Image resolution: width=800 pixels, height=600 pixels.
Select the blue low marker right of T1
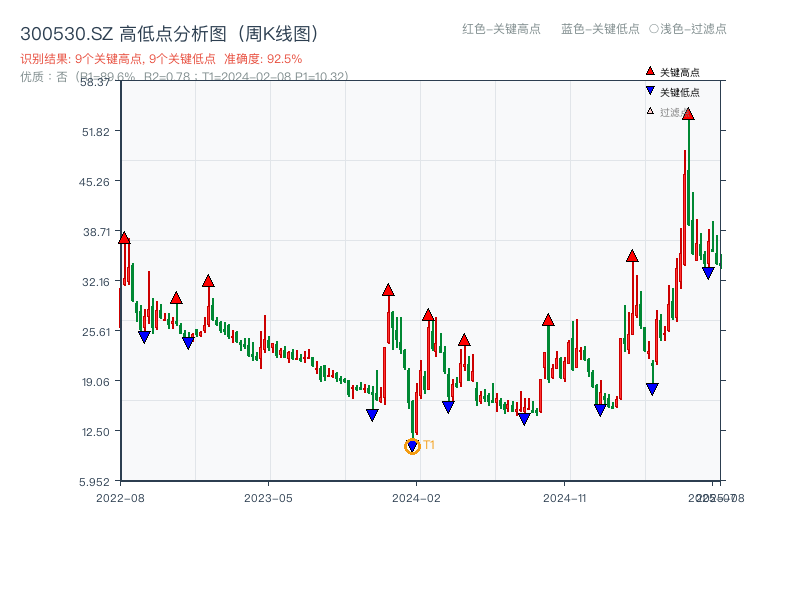[448, 407]
